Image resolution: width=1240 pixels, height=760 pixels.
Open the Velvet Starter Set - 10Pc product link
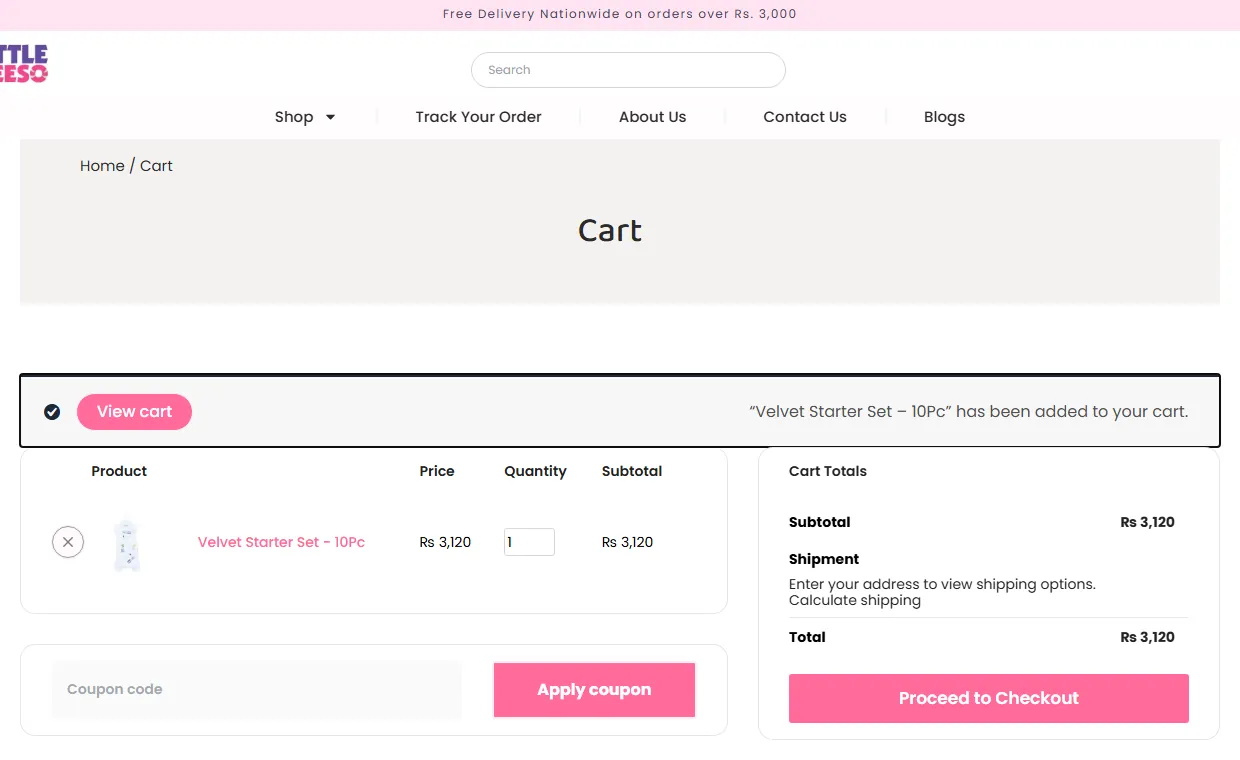tap(281, 542)
